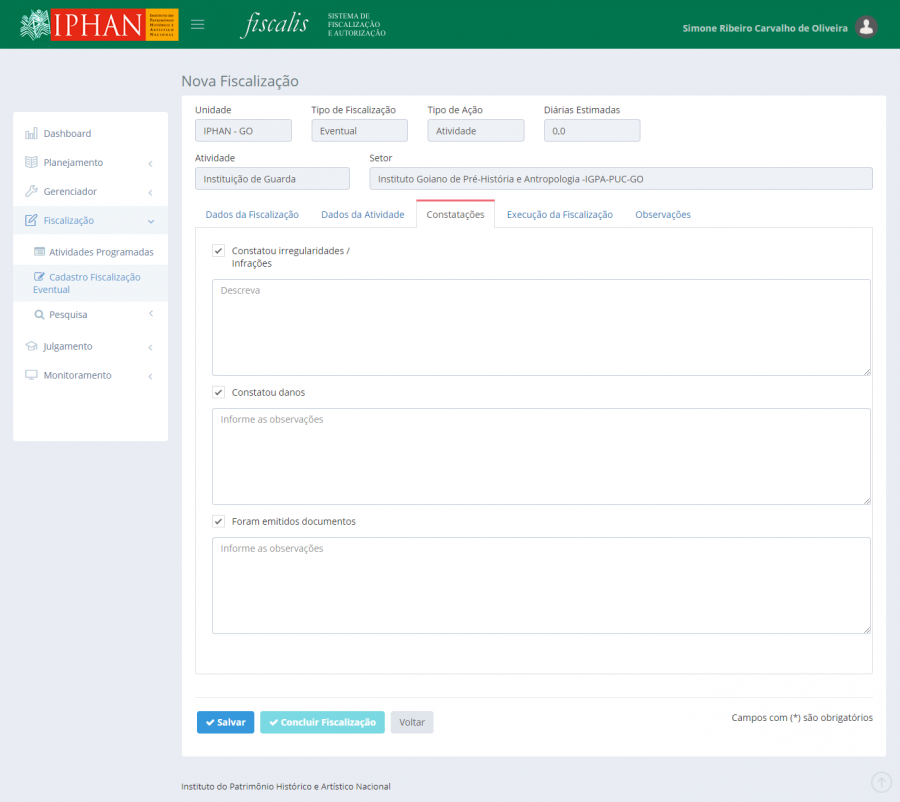Expand the Pesquisa submenu chevron

pyautogui.click(x=150, y=314)
